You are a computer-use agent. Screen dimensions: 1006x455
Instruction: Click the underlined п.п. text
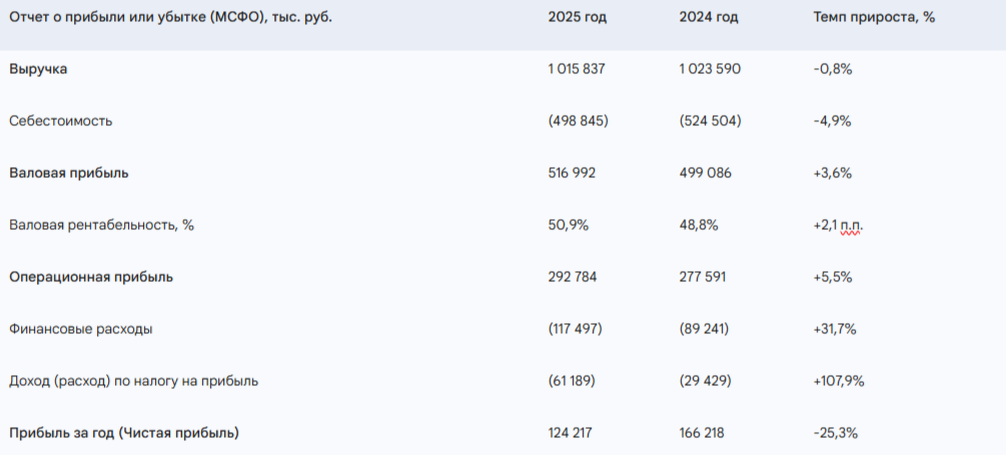(x=851, y=226)
